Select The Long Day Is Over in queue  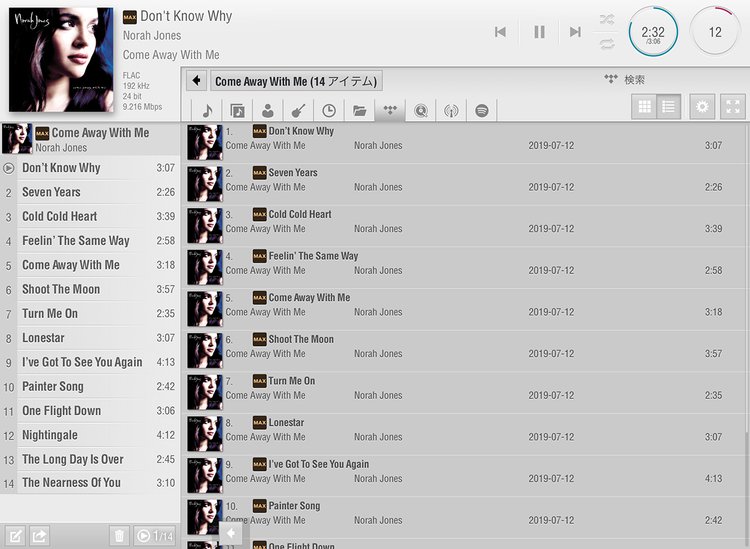pos(90,460)
